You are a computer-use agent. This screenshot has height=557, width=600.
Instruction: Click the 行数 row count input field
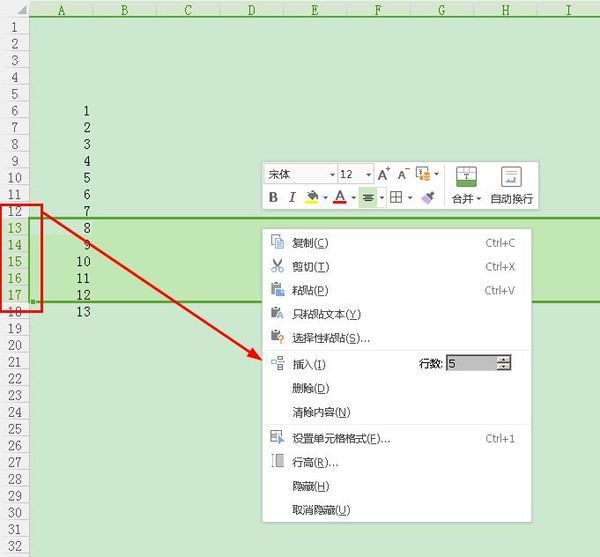coord(471,363)
